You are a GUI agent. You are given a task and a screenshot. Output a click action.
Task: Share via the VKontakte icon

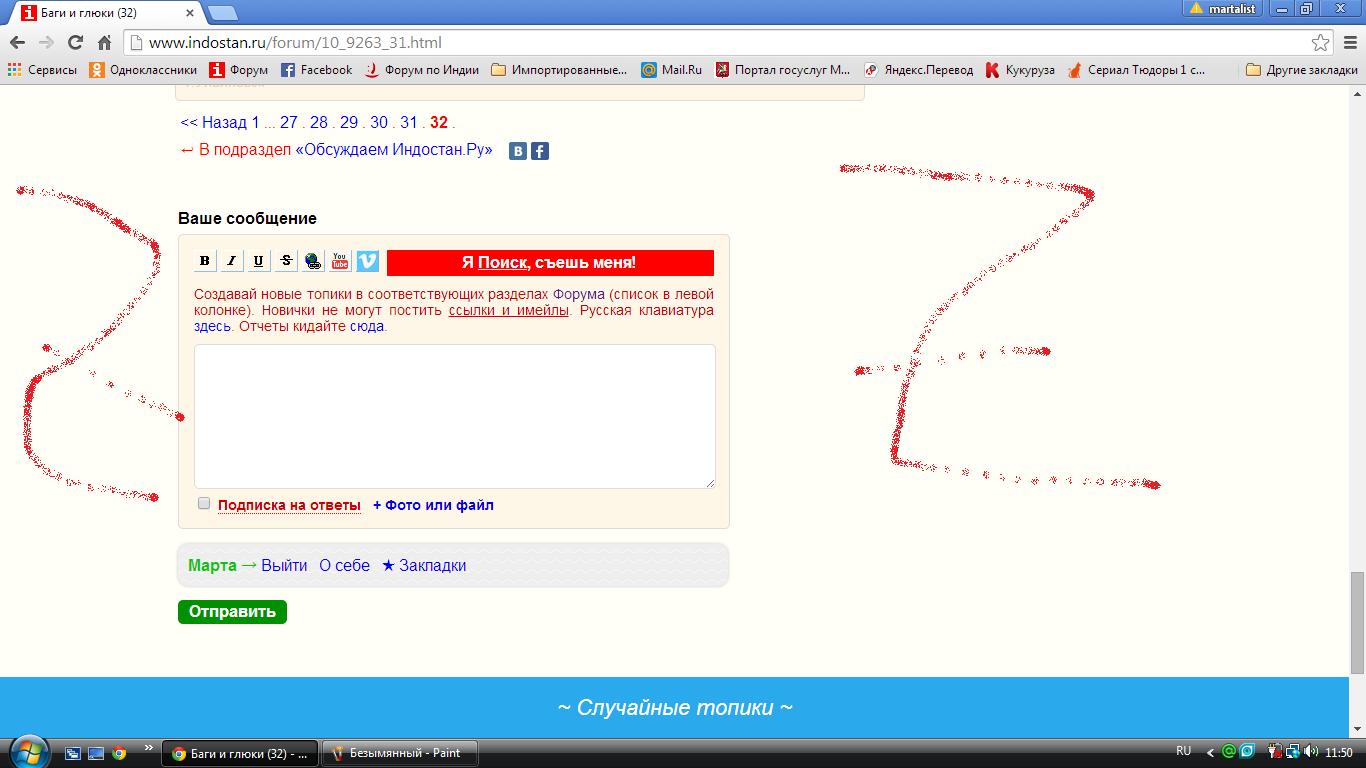(x=518, y=151)
